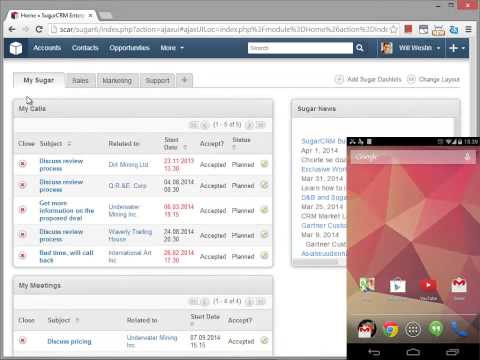Open the Opportunities module
The image size is (480, 360).
129,48
